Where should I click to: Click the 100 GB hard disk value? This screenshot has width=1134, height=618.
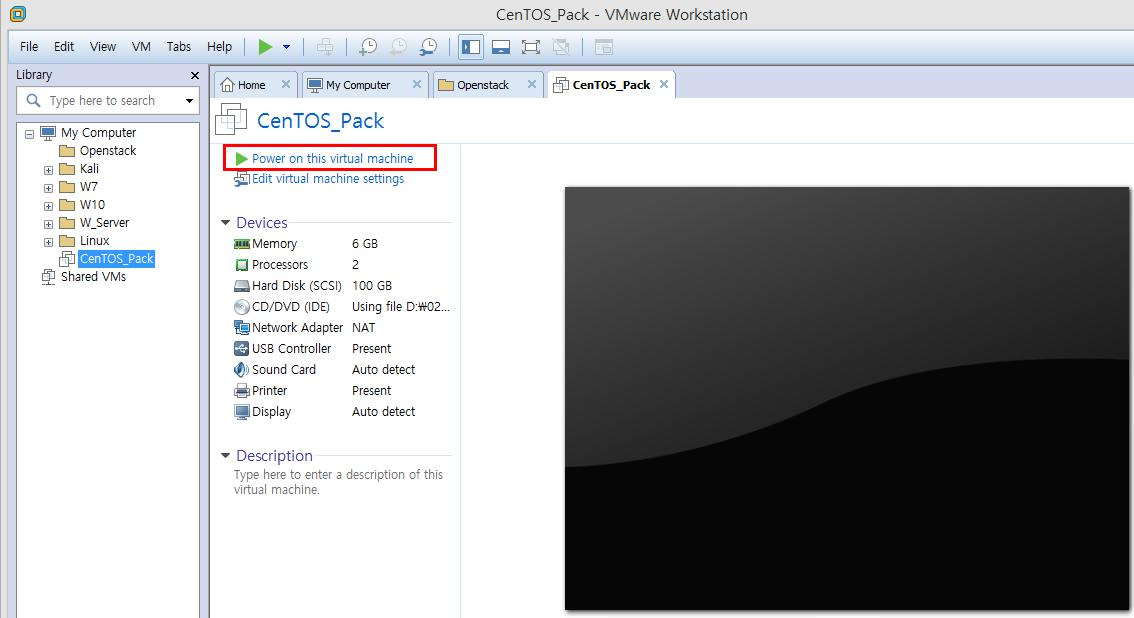point(372,286)
